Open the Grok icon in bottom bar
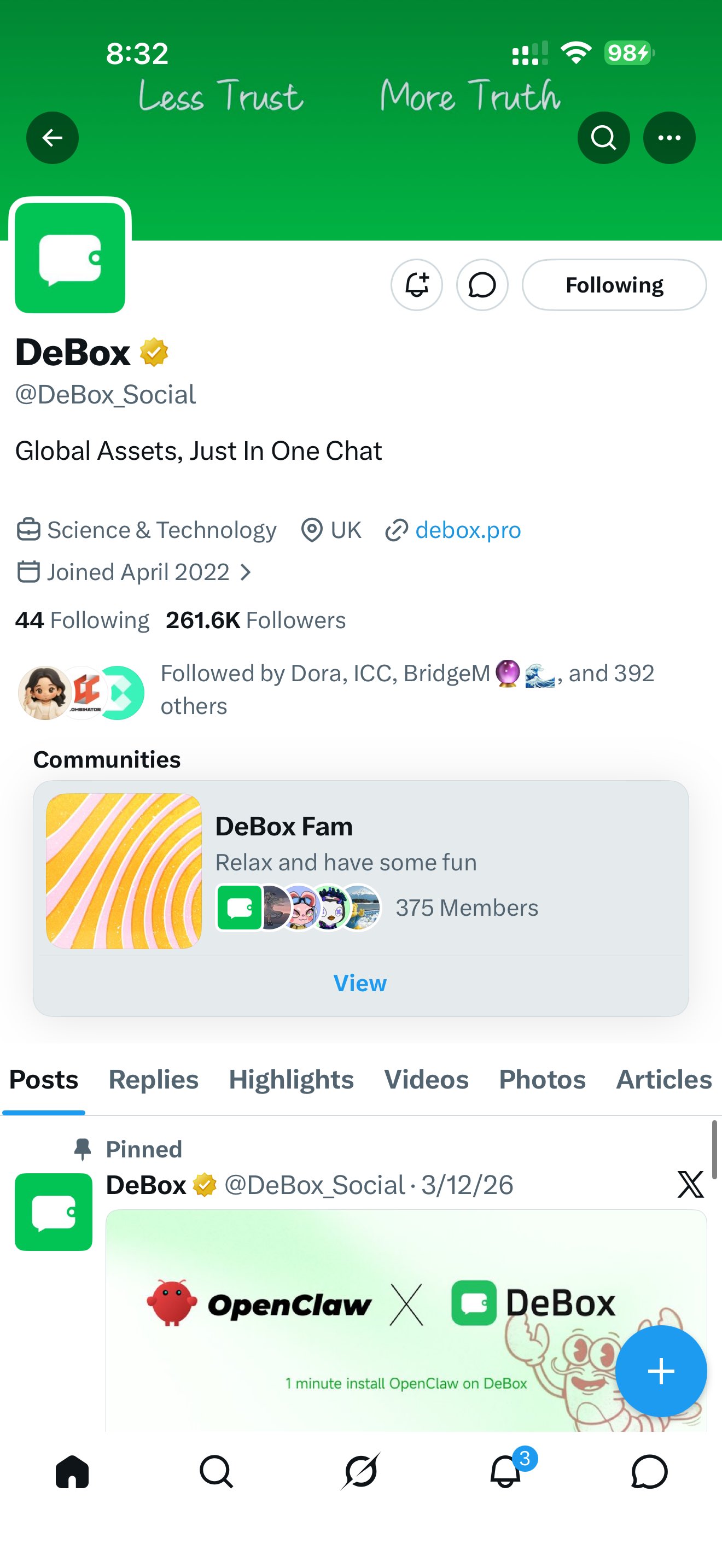Image resolution: width=722 pixels, height=1568 pixels. click(361, 1472)
